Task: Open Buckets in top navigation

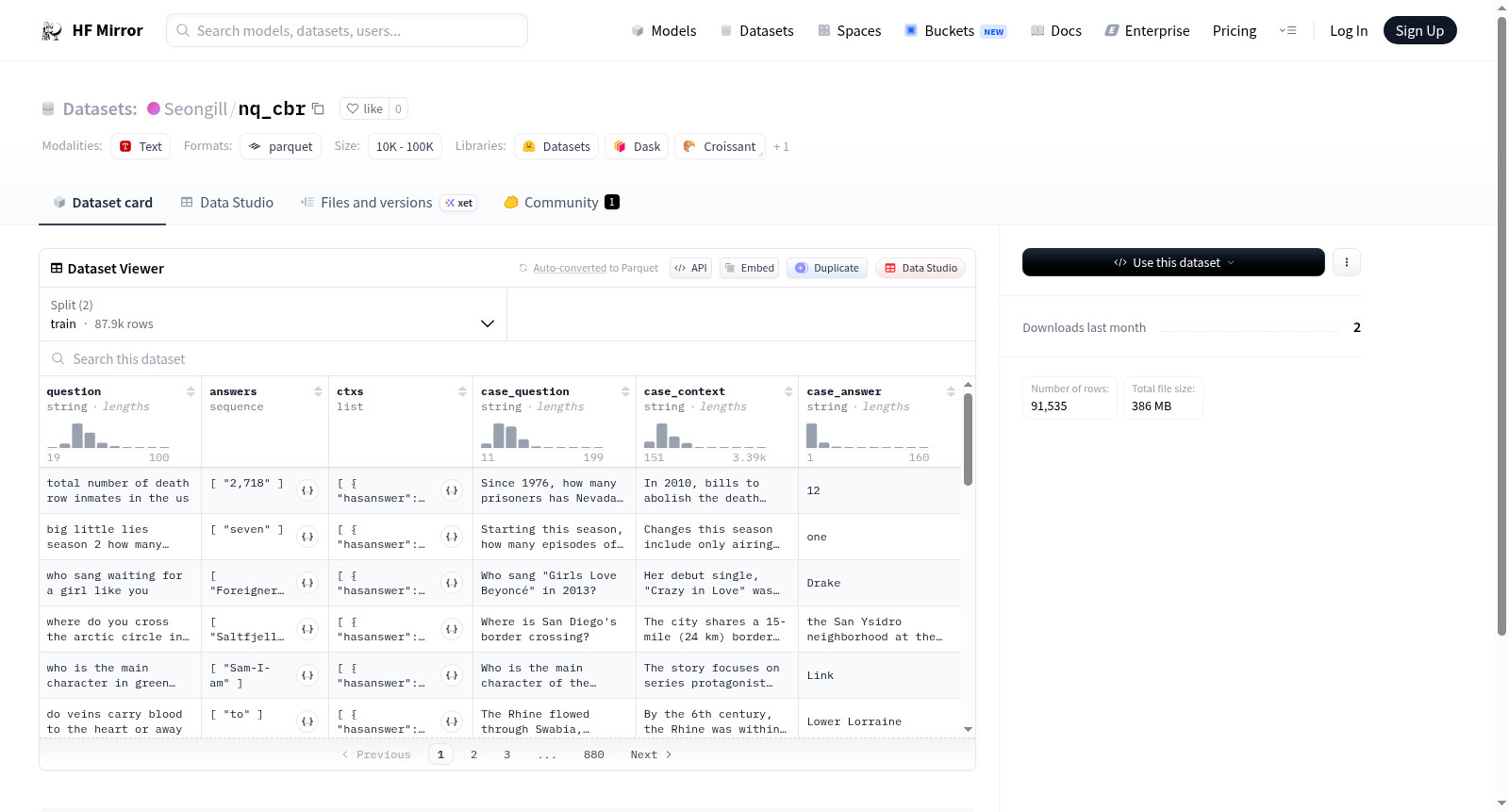Action: pyautogui.click(x=955, y=30)
